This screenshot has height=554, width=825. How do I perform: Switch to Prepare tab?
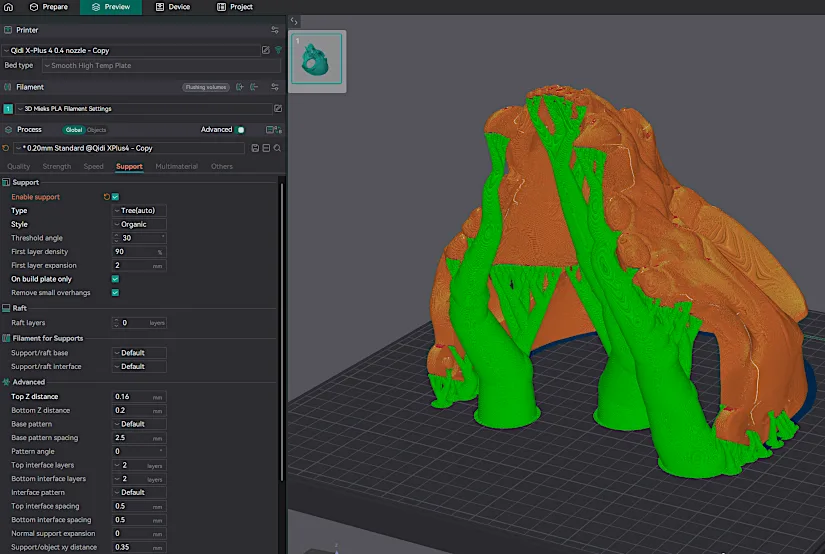(x=48, y=7)
